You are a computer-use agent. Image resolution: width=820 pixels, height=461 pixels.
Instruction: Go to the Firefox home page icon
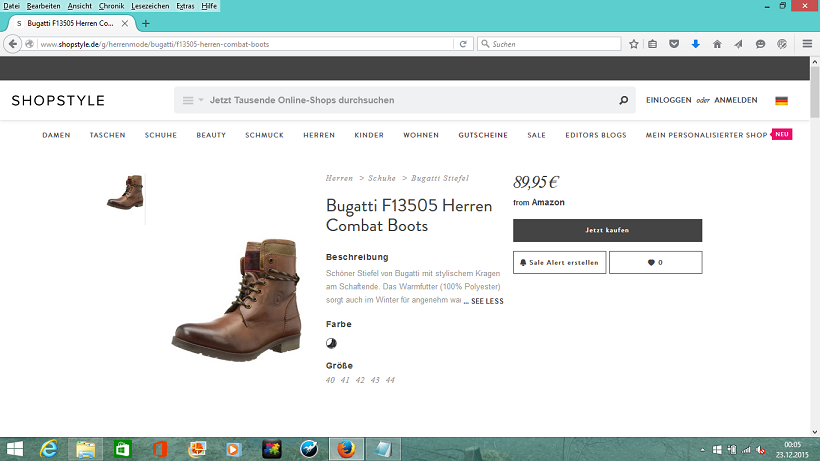pos(717,44)
